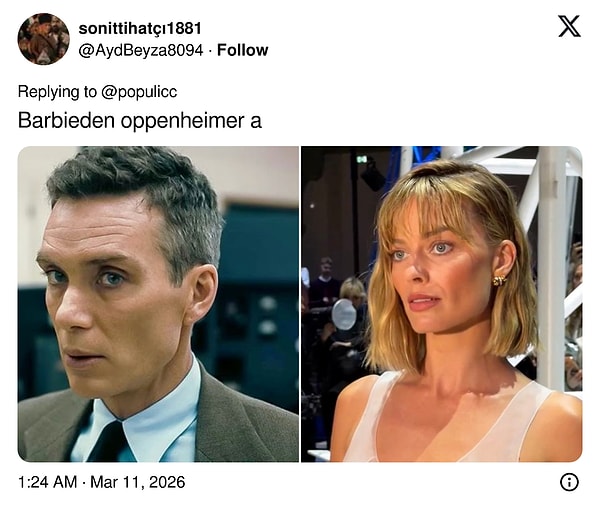
Task: Enlarge the left photo of suited man
Action: click(158, 304)
